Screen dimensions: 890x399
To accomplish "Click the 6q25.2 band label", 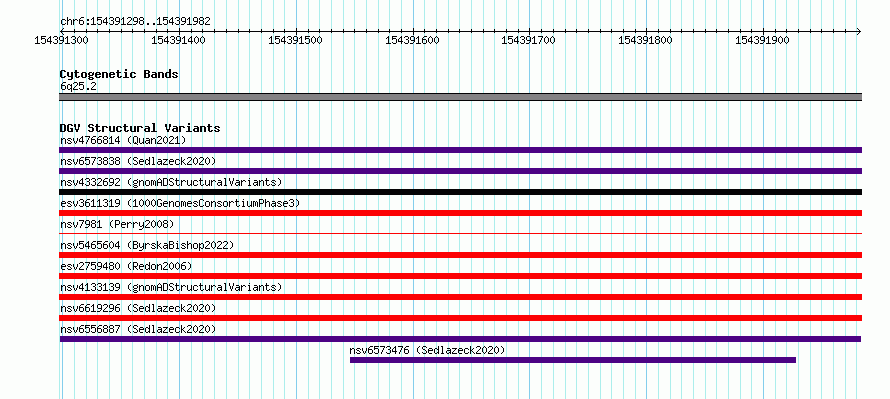I will 78,87.
